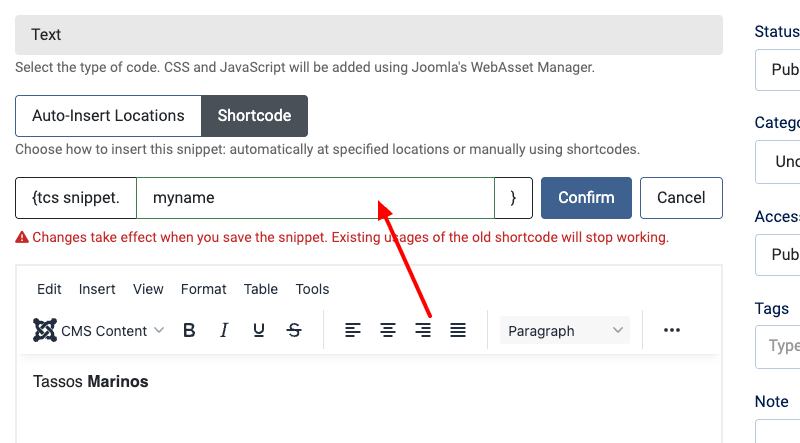Click the Note input field
Viewport: 800px width, 443px height.
(778, 431)
